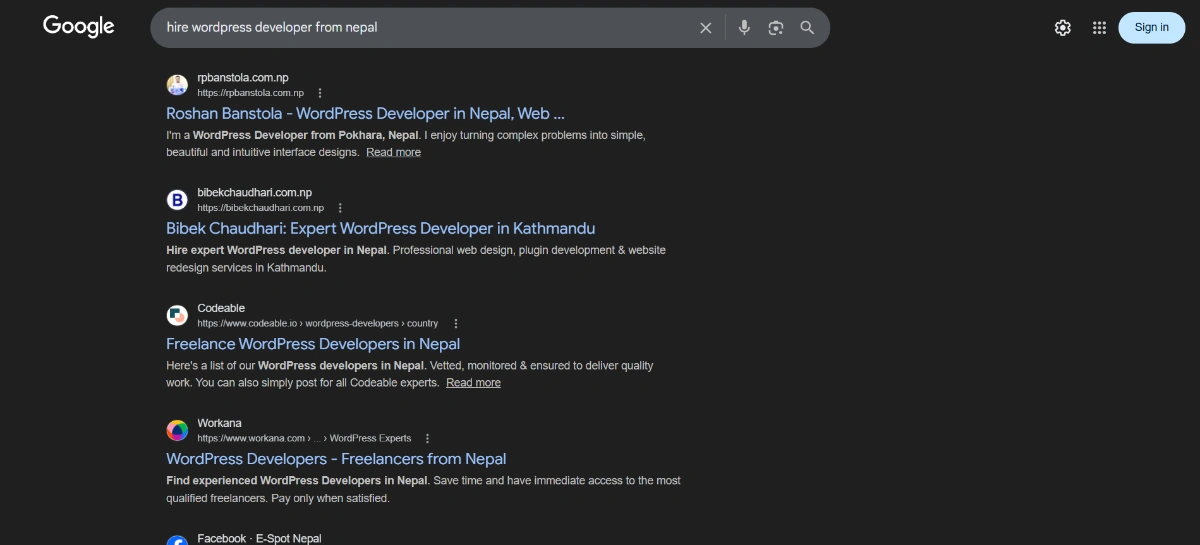The image size is (1200, 545).
Task: Click the Sign in button
Action: (1151, 28)
